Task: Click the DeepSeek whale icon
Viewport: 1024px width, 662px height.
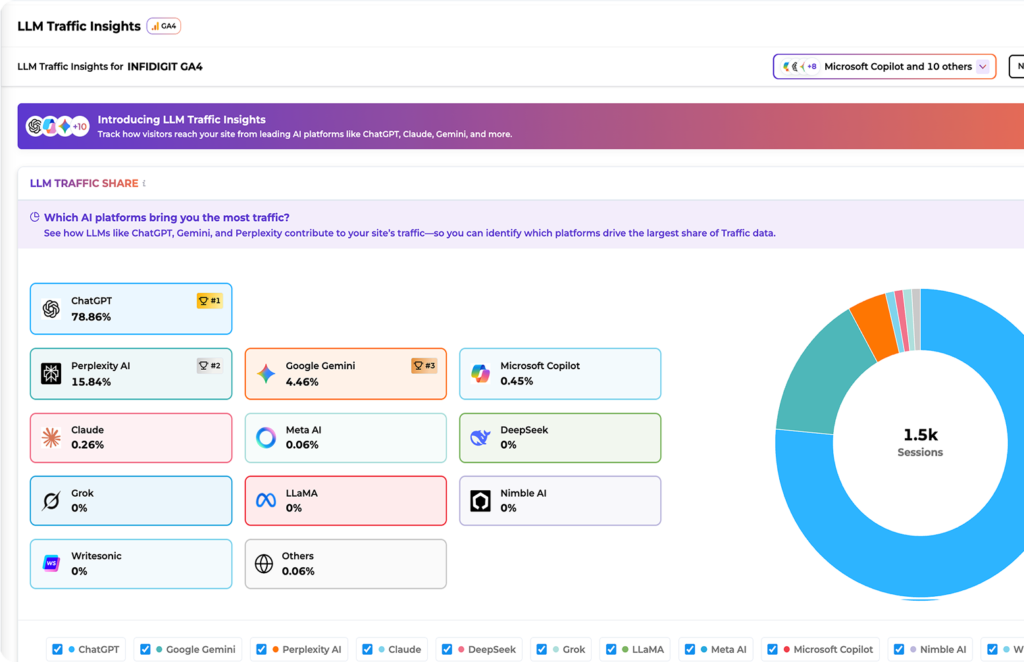Action: [480, 437]
